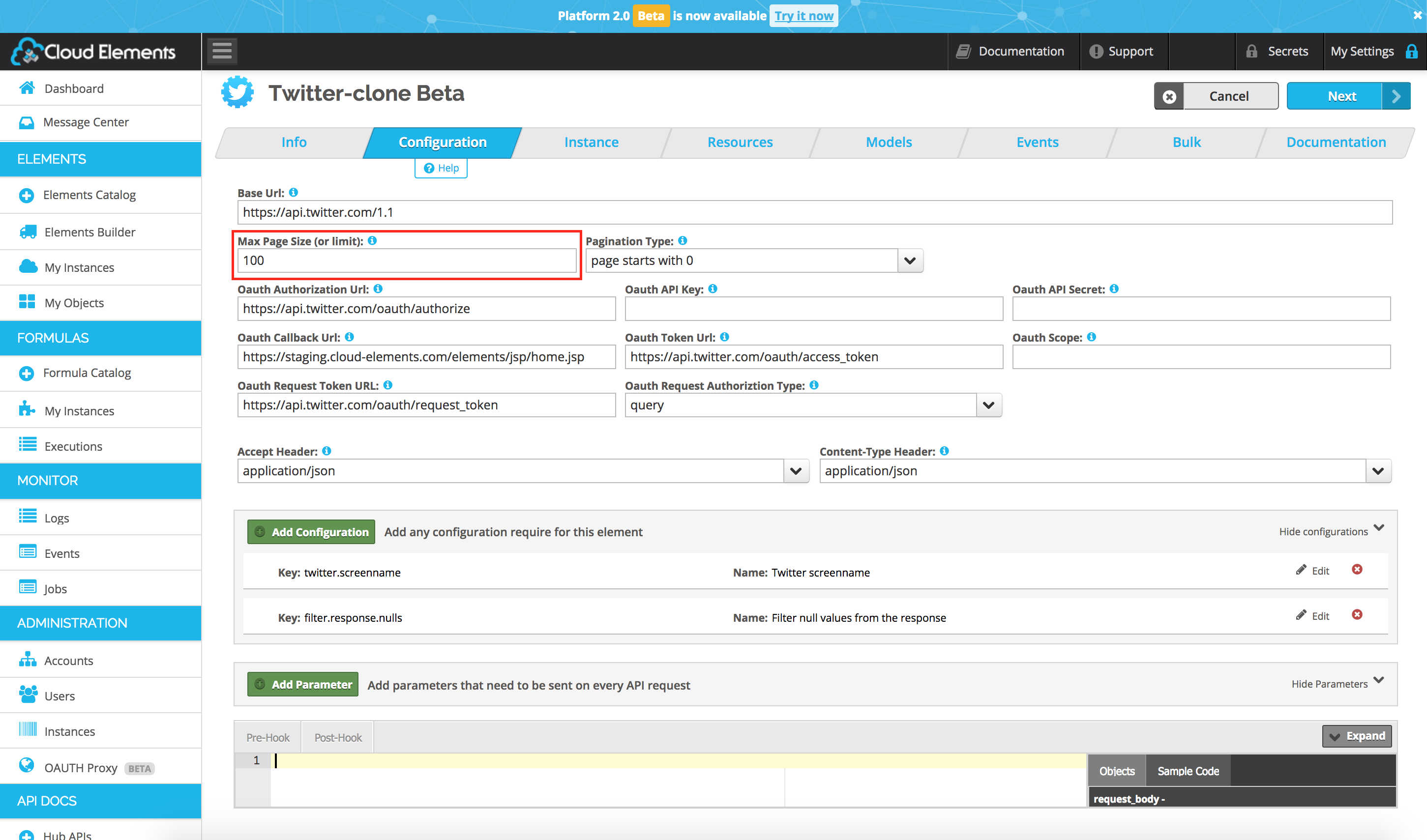Switch to the Bulk tab
Screen dimensions: 1427x840
(x=1187, y=142)
